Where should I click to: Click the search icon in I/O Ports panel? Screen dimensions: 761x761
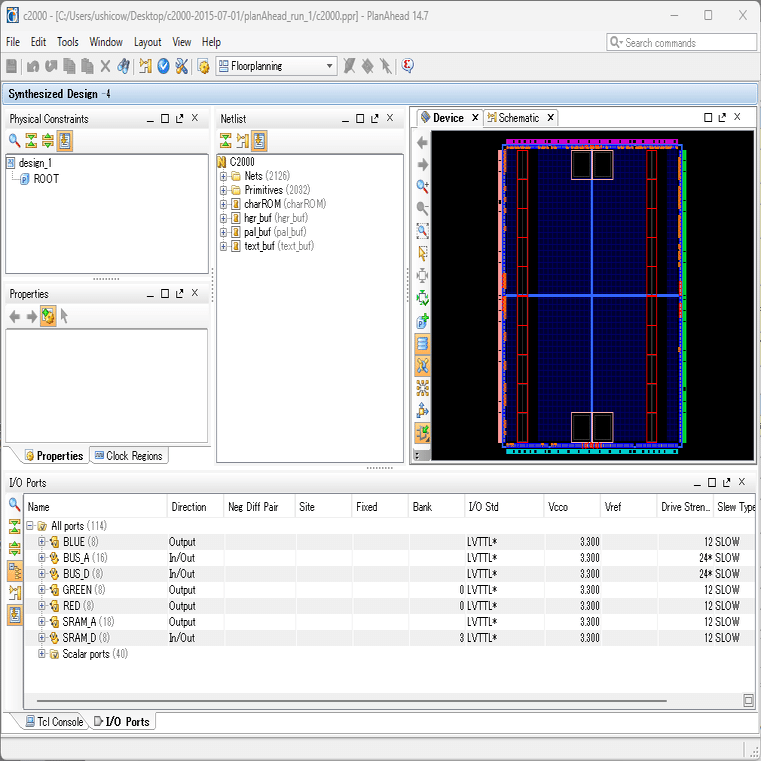[x=14, y=506]
